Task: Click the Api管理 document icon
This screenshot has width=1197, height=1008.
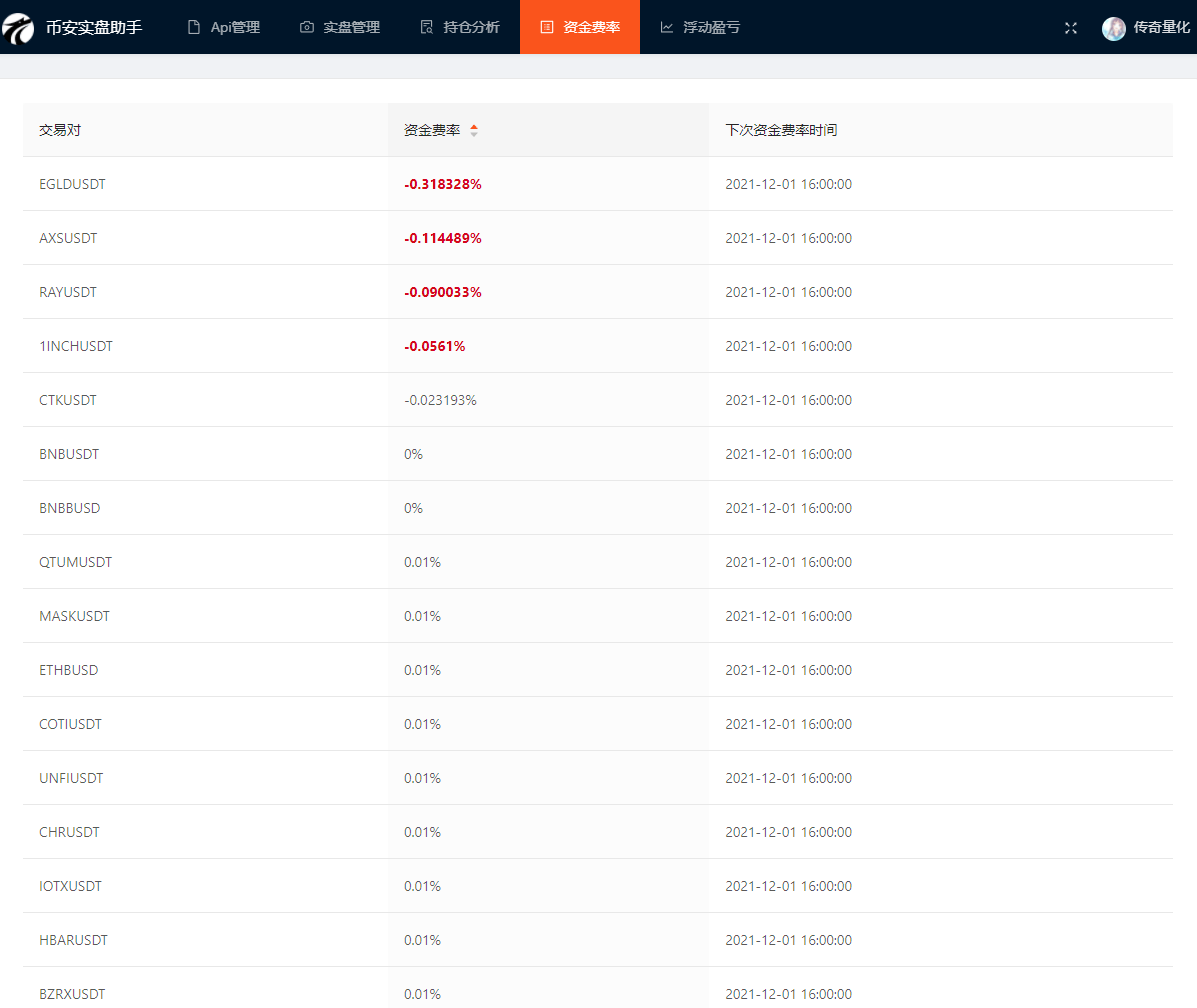Action: (x=194, y=27)
